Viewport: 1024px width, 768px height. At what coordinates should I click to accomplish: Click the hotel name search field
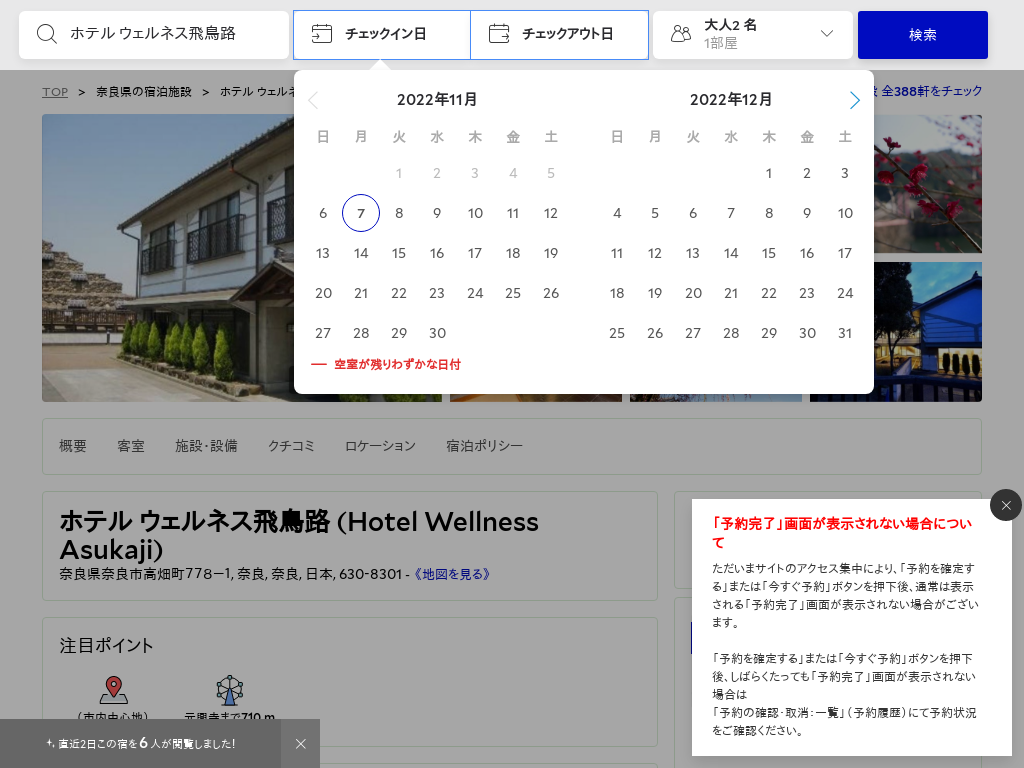click(x=154, y=35)
